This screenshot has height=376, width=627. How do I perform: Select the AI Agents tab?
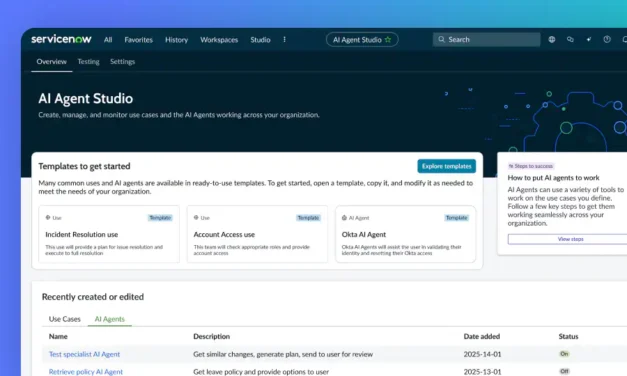tap(110, 319)
